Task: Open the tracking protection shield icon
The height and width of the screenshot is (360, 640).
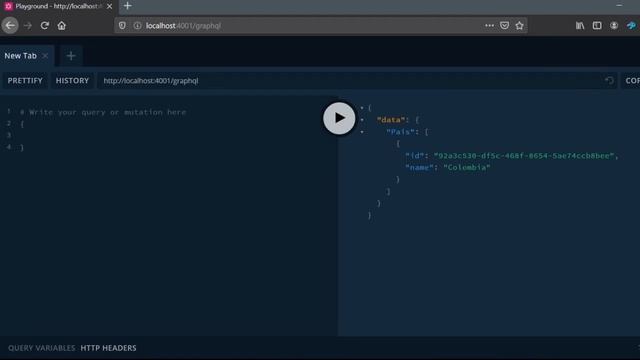Action: tap(122, 25)
